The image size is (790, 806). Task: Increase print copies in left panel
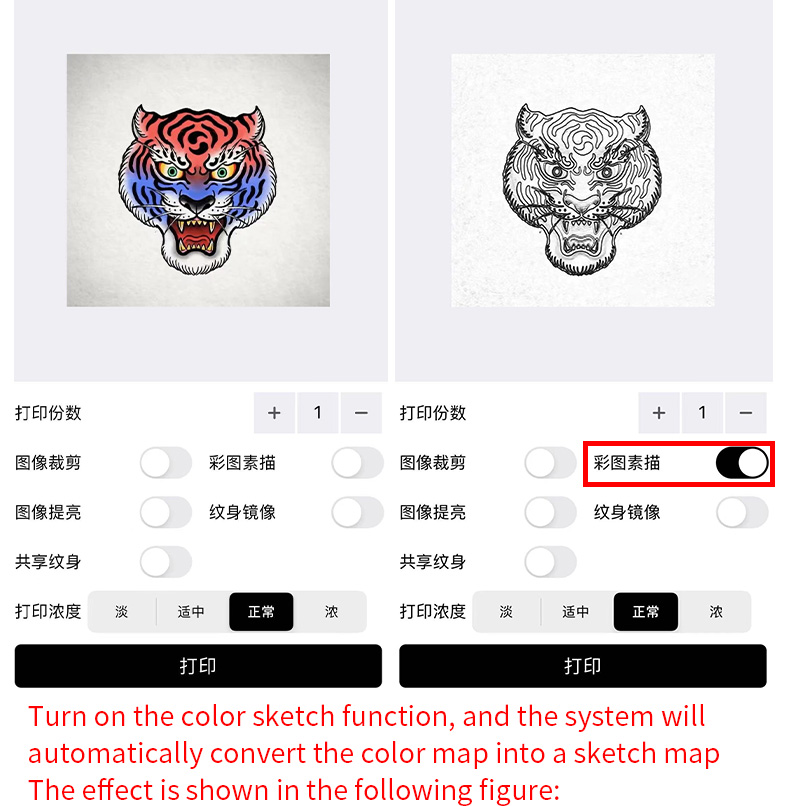click(x=274, y=413)
